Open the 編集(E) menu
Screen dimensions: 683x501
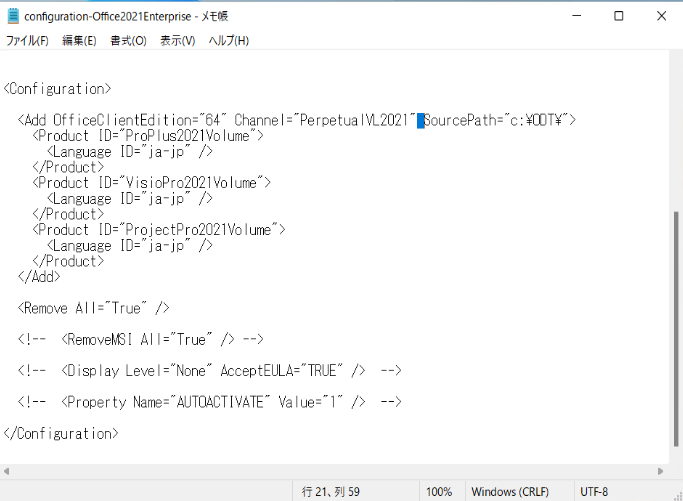pos(79,41)
